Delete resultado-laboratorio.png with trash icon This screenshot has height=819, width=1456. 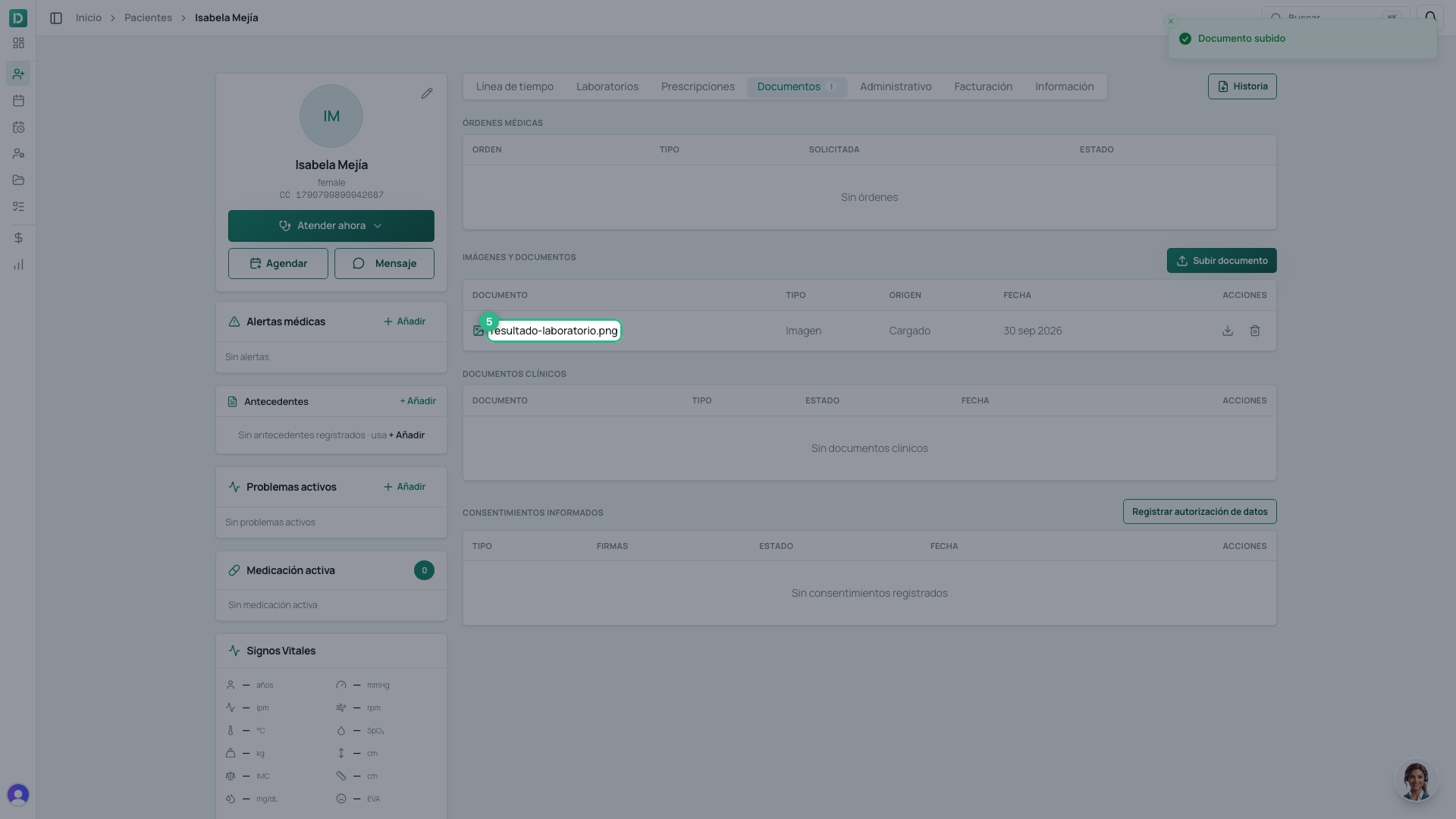click(x=1255, y=331)
